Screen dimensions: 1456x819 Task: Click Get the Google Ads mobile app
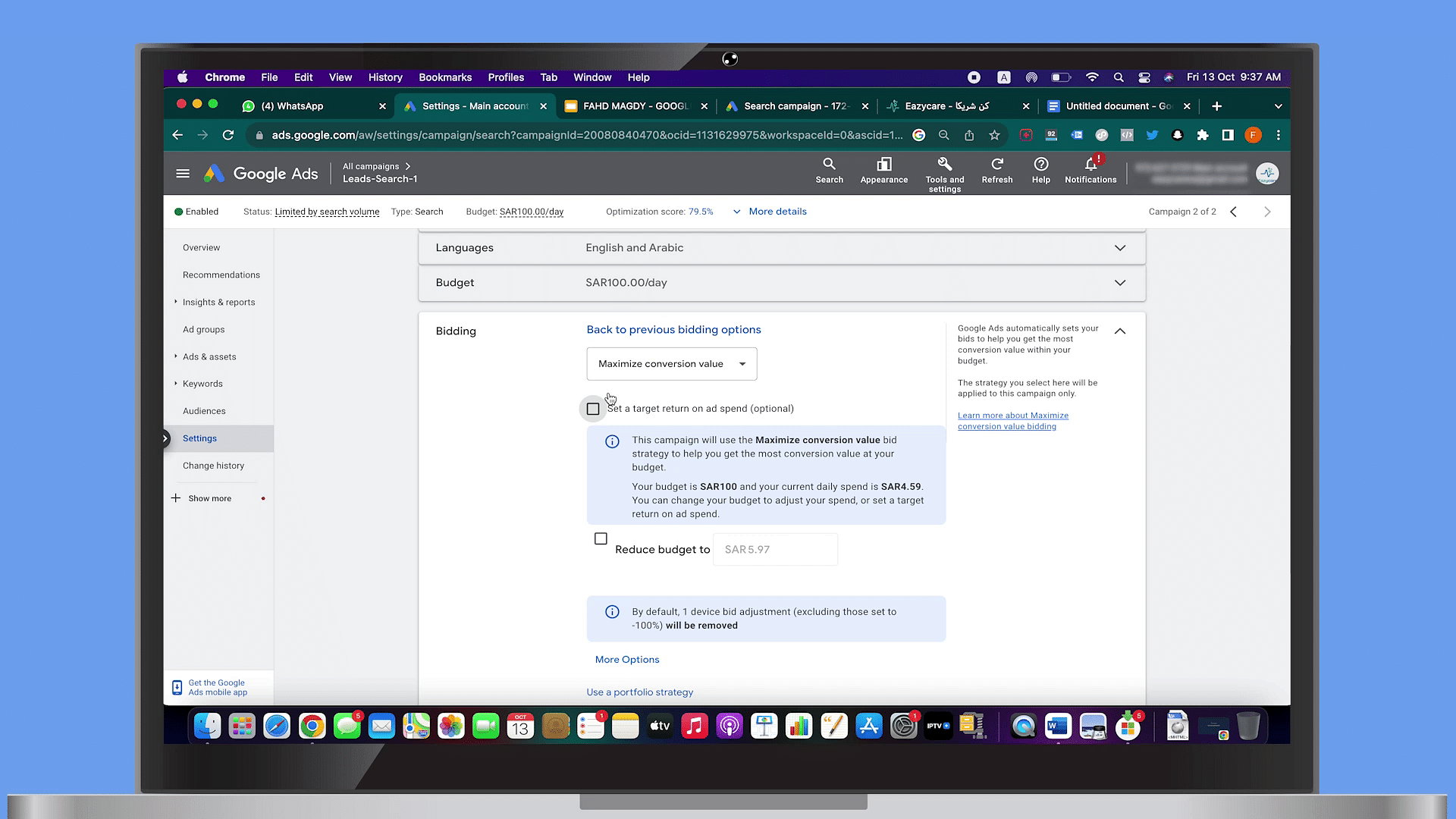click(x=218, y=688)
